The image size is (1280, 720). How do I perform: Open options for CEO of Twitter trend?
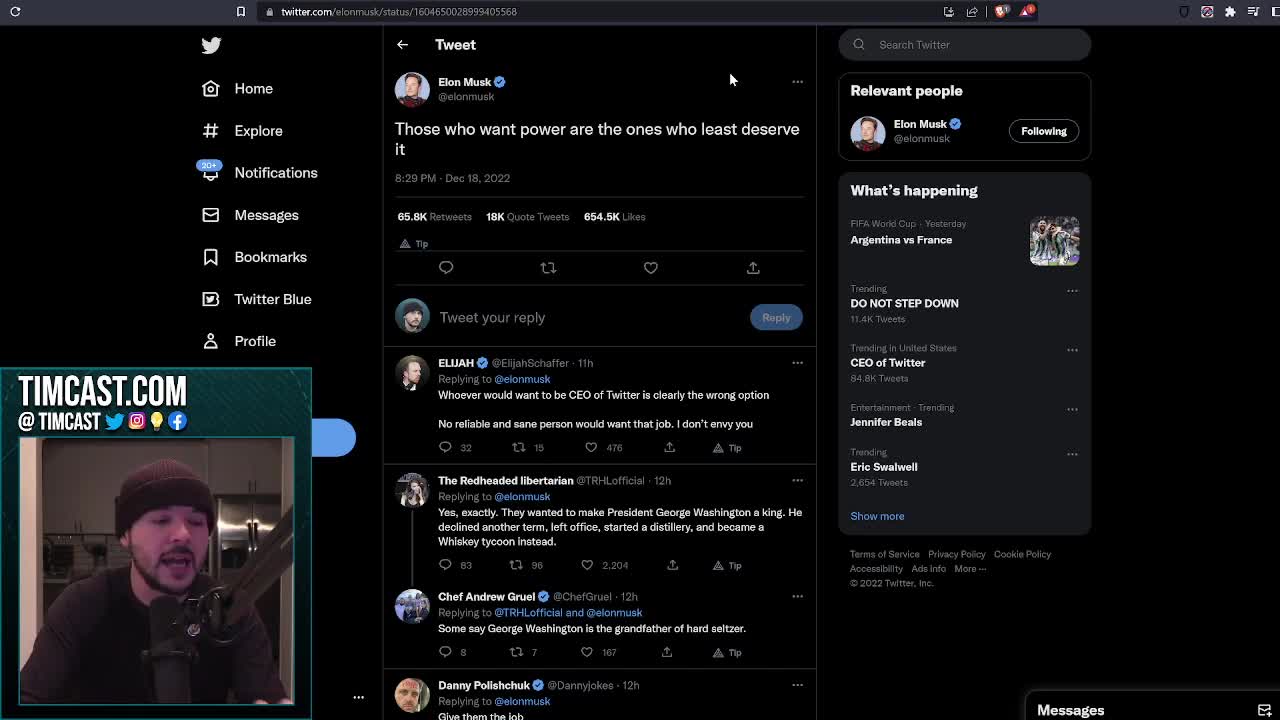1072,350
